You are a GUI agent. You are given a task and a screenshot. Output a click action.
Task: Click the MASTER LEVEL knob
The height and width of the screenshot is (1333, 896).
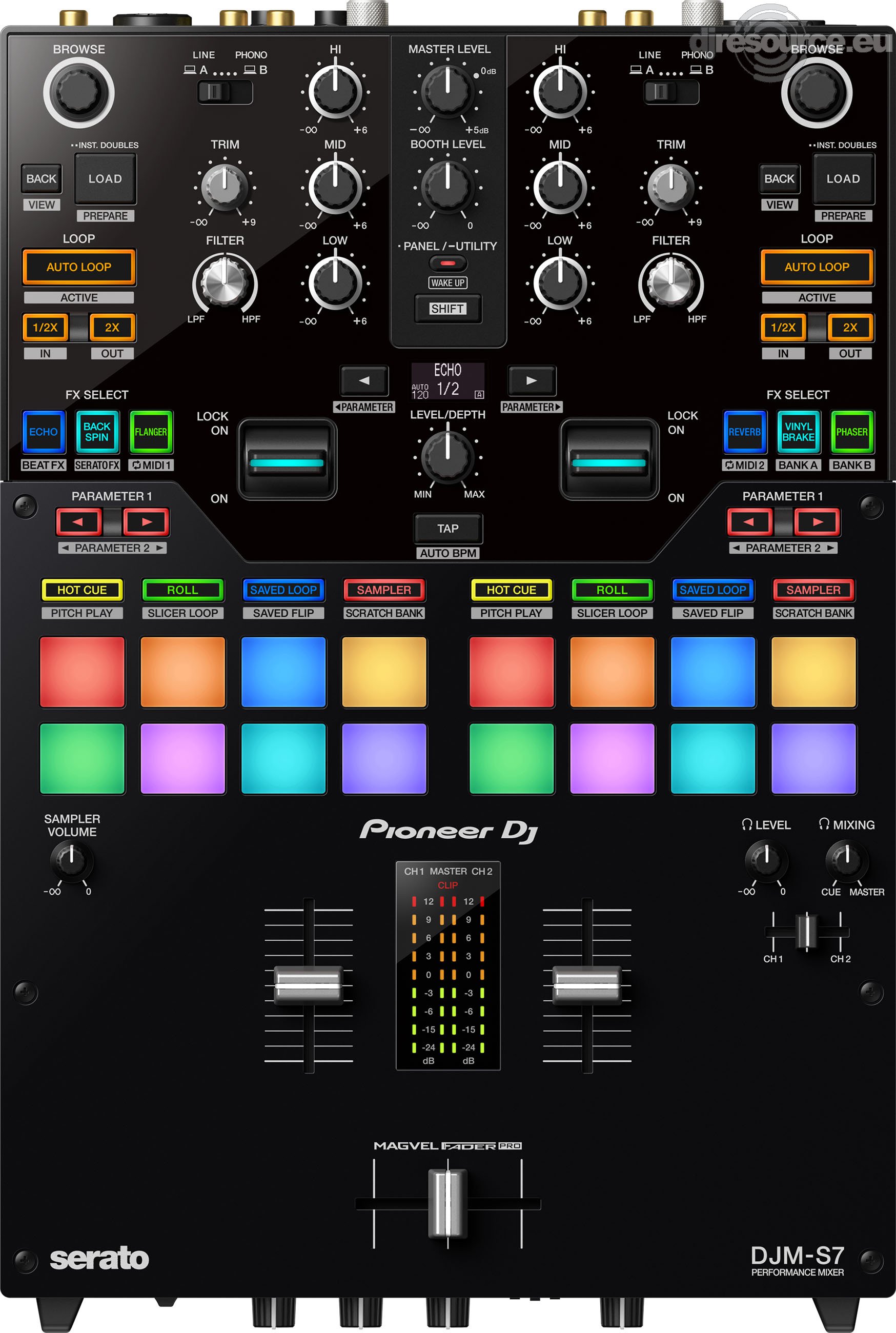point(447,91)
